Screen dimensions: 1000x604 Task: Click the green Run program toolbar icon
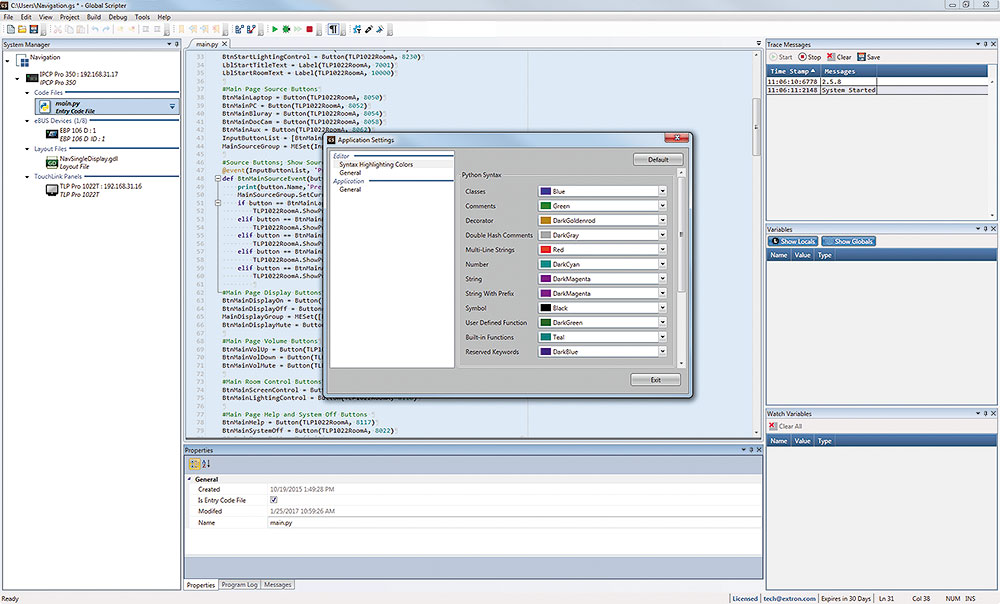pos(274,30)
